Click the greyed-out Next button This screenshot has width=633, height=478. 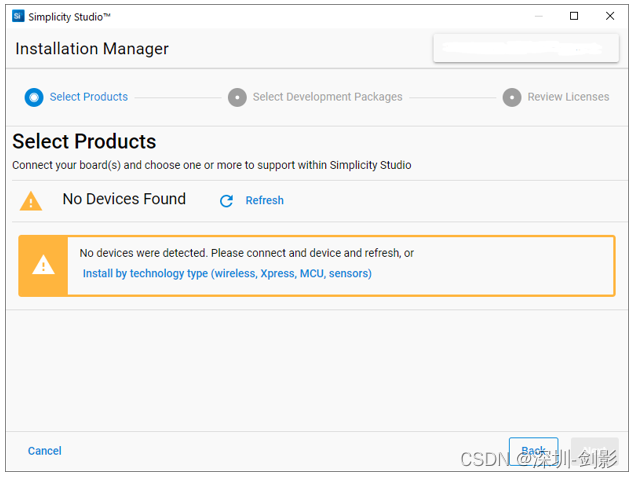(594, 451)
